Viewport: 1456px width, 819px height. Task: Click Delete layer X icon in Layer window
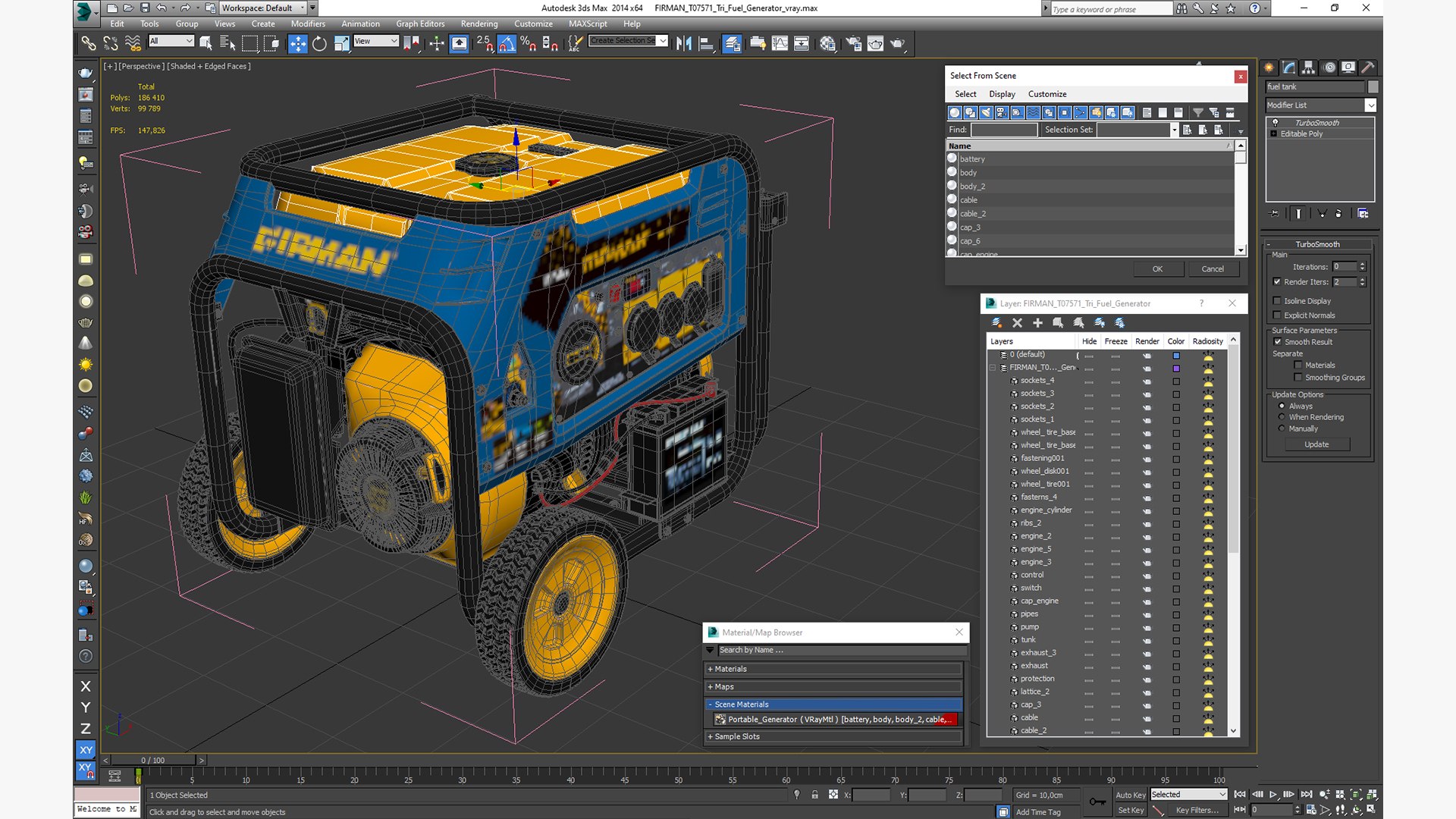(x=1018, y=323)
